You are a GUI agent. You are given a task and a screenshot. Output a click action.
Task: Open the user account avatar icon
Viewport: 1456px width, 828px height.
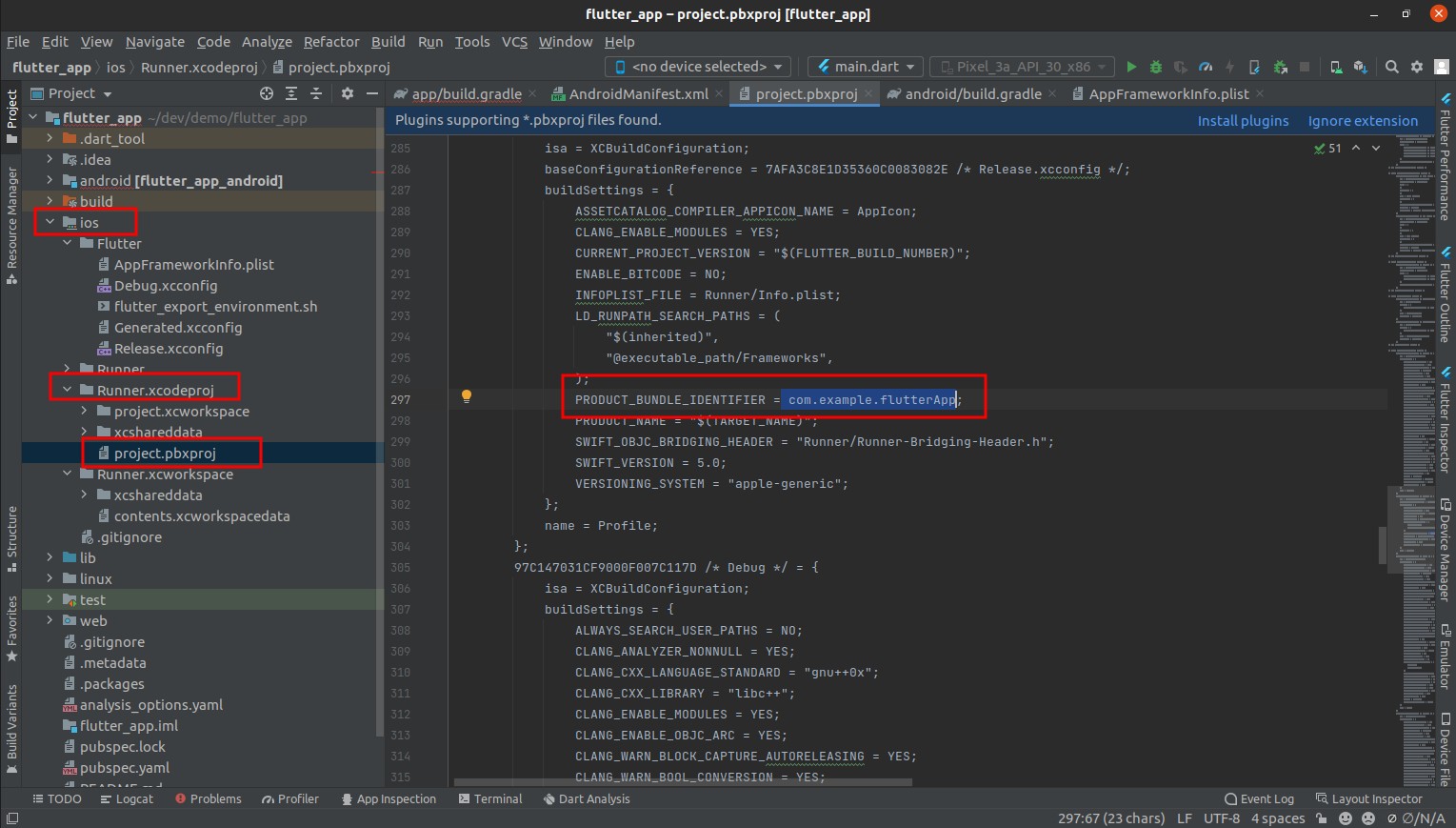(1440, 67)
